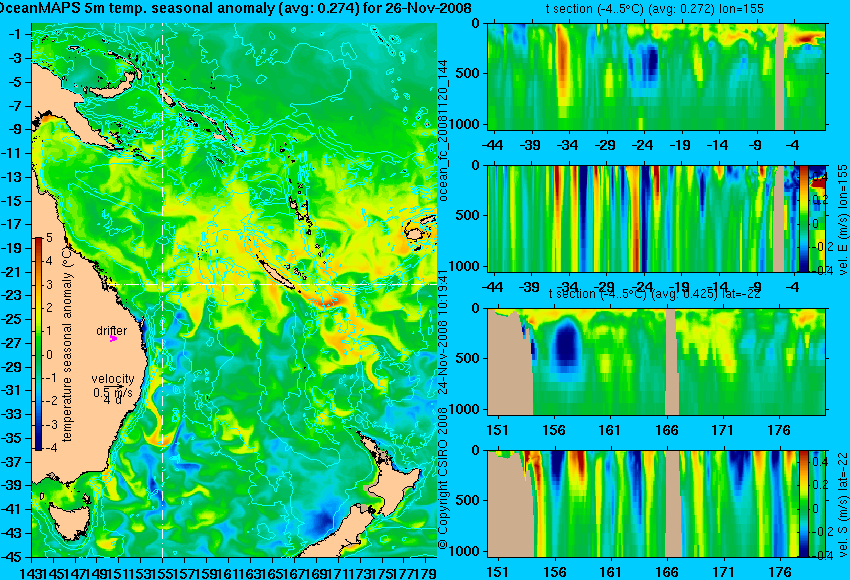Click the magenta drifter marker symbol

tap(113, 339)
